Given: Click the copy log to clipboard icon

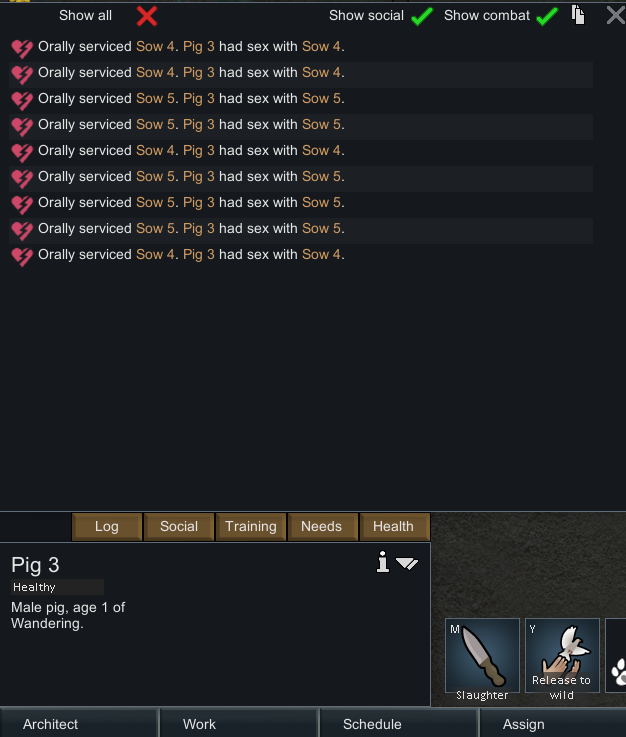Looking at the screenshot, I should (578, 15).
